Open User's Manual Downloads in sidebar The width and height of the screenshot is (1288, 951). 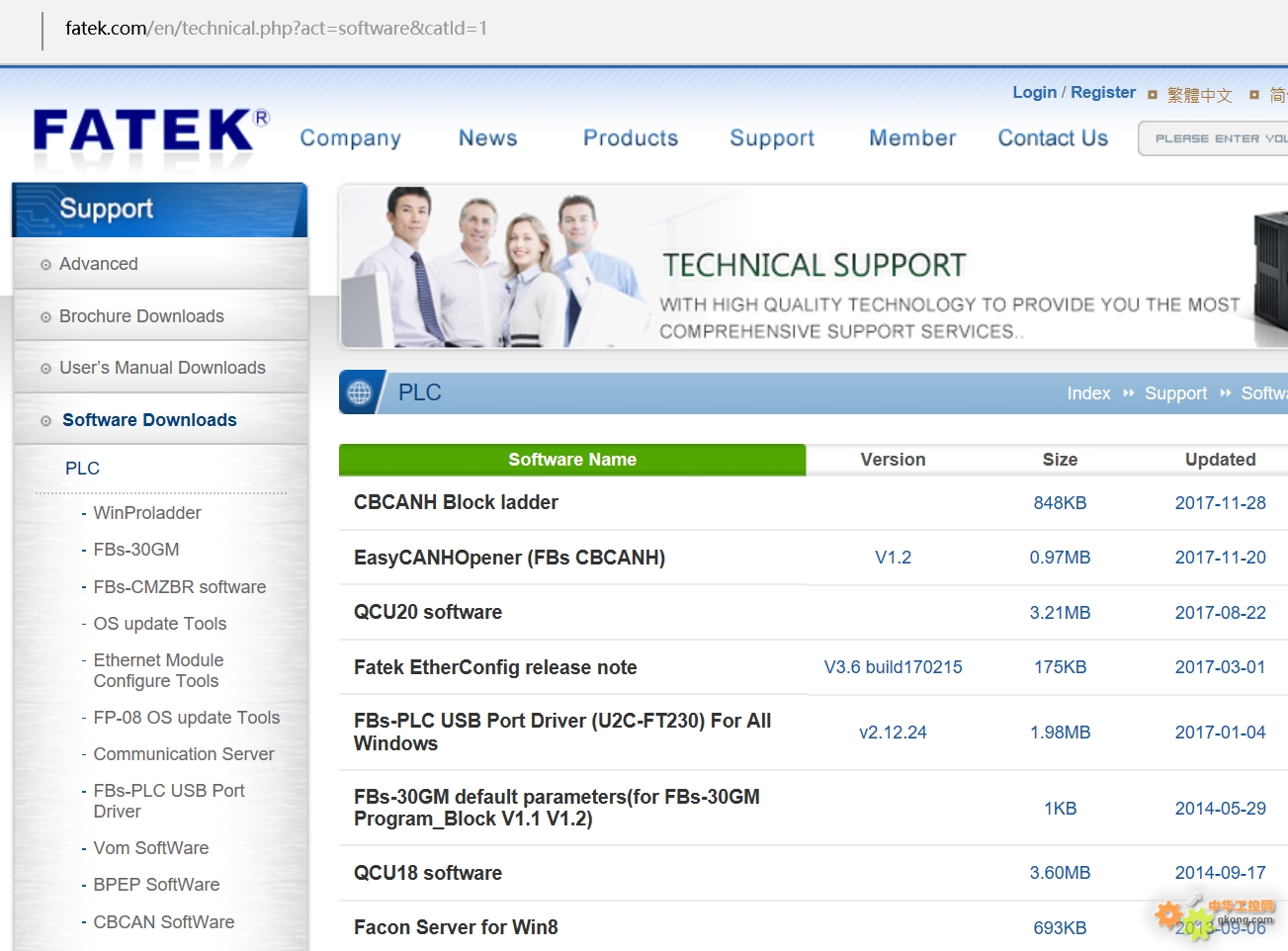(x=162, y=368)
